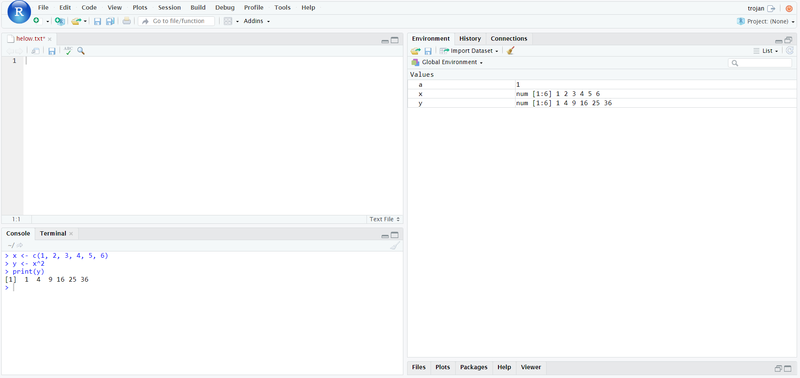Image resolution: width=800 pixels, height=378 pixels.
Task: Click the refresh environment icon
Action: click(790, 51)
